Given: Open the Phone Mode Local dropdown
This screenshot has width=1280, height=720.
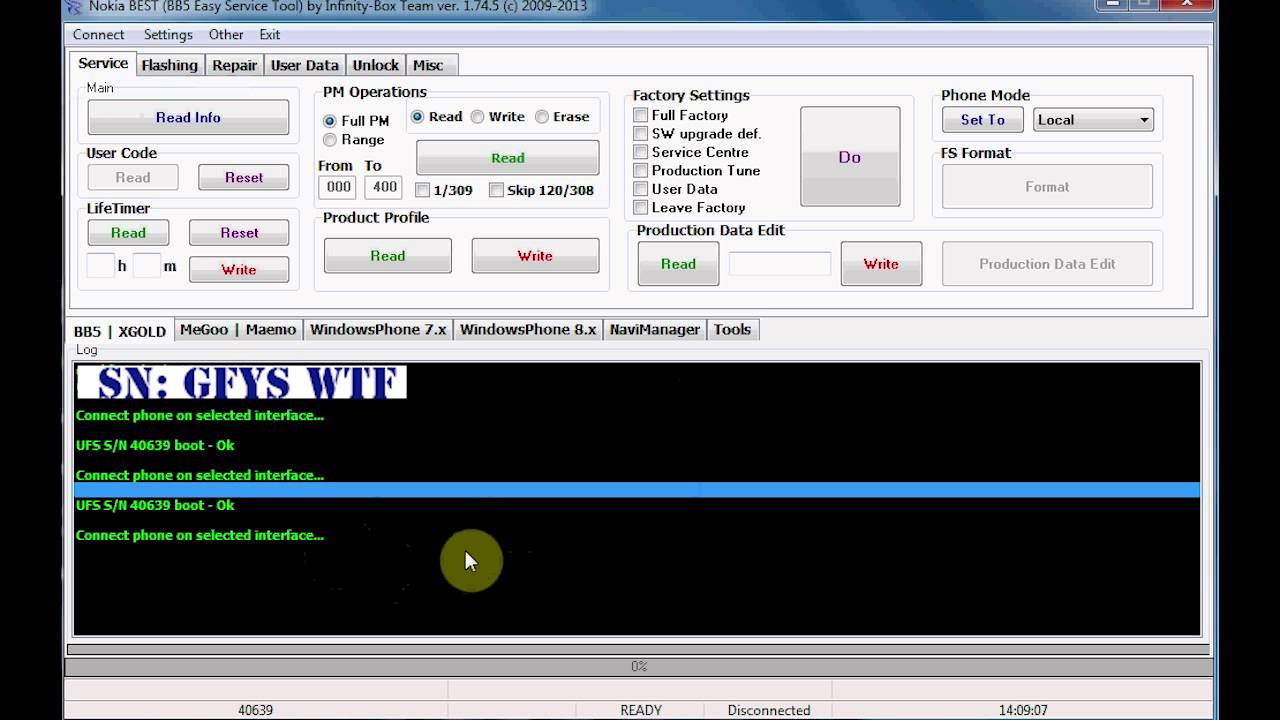Looking at the screenshot, I should [1093, 120].
